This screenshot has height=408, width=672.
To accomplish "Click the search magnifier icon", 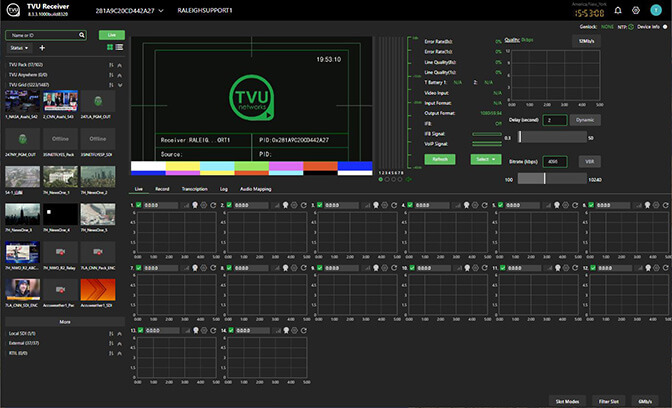I will click(81, 35).
